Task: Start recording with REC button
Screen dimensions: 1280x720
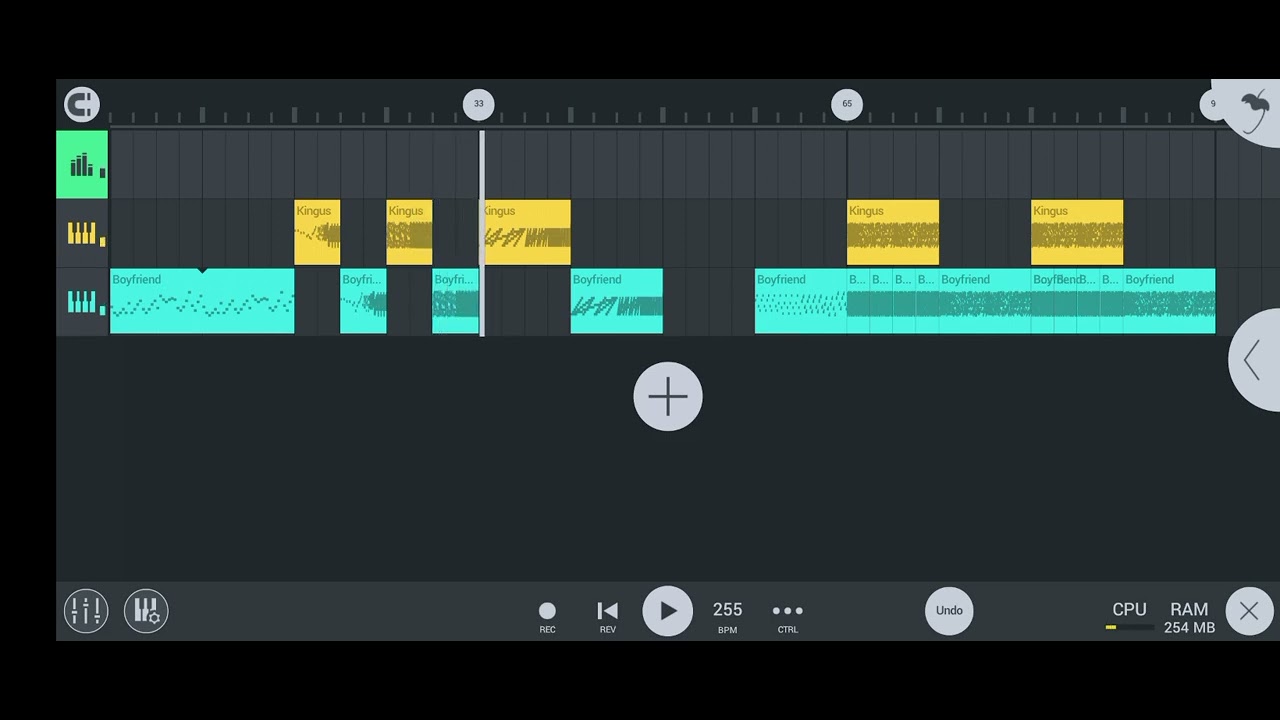Action: [x=547, y=616]
